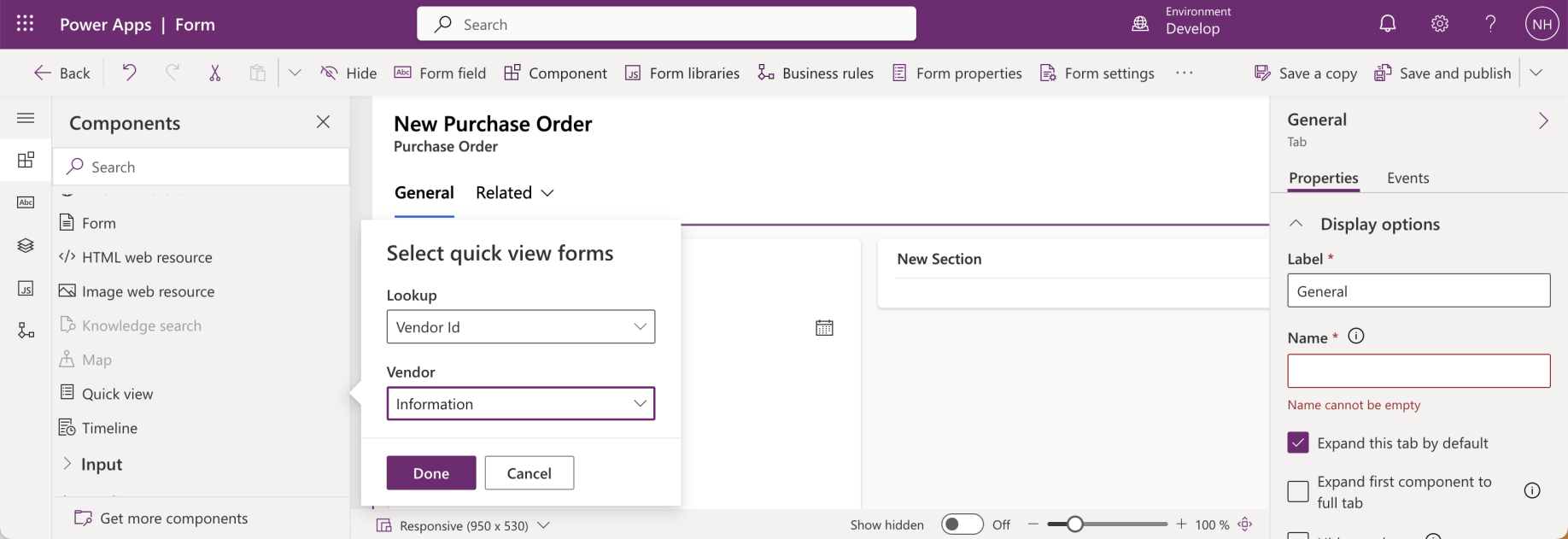
Task: Open the notifications bell
Action: point(1388,24)
